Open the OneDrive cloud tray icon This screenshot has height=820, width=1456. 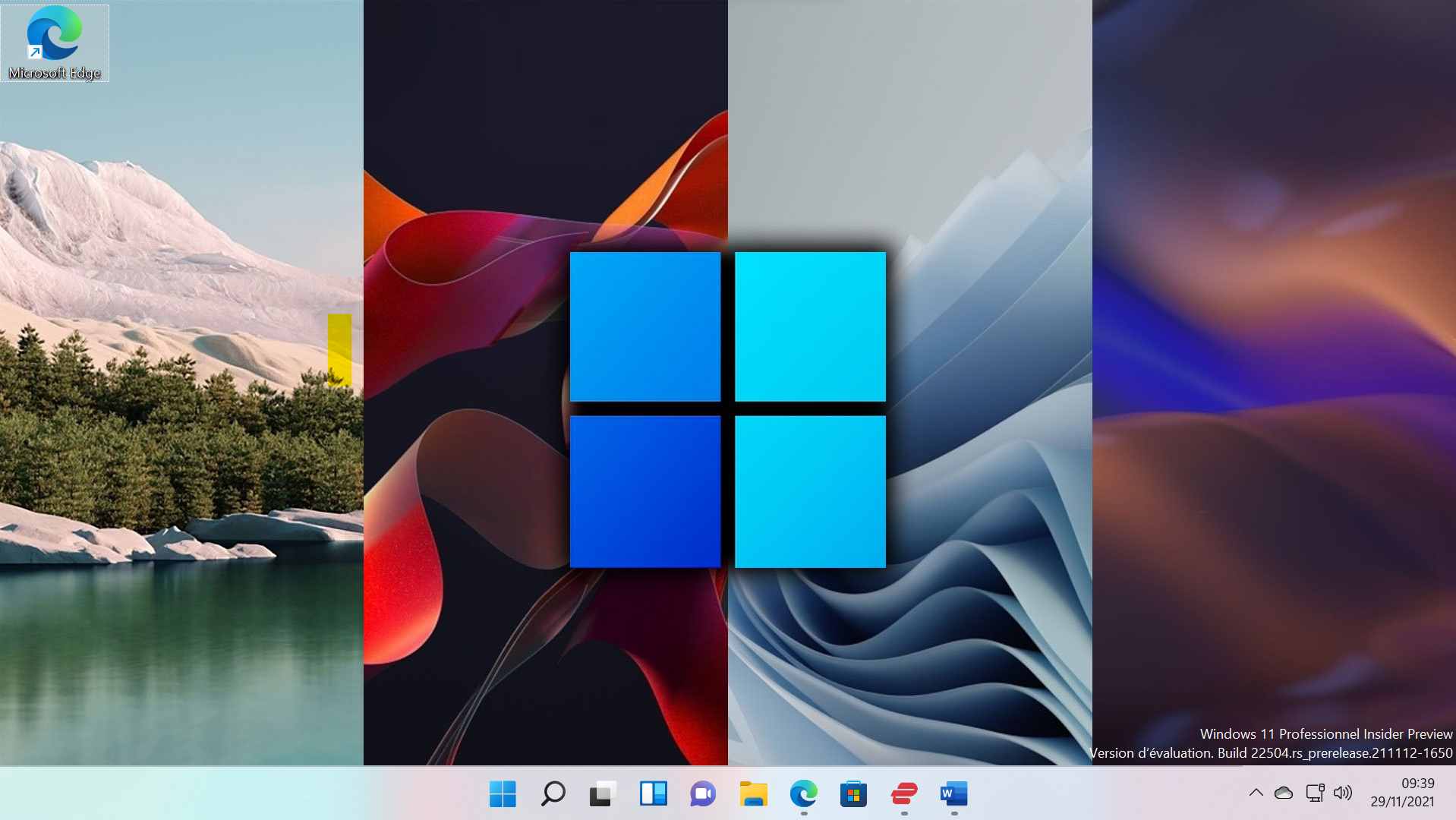point(1284,793)
